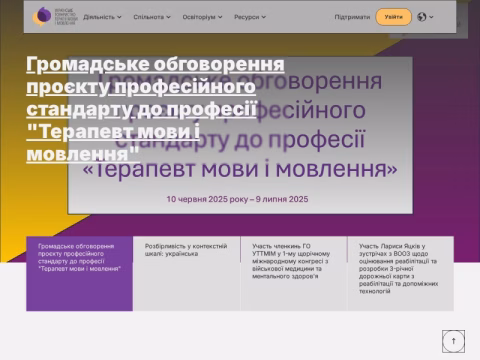Expand the Ресурси menu

(250, 17)
